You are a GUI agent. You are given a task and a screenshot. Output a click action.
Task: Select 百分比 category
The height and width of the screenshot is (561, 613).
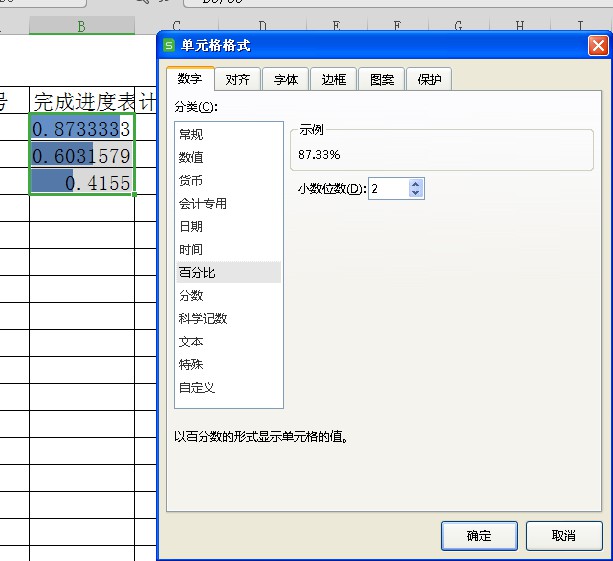[x=229, y=272]
